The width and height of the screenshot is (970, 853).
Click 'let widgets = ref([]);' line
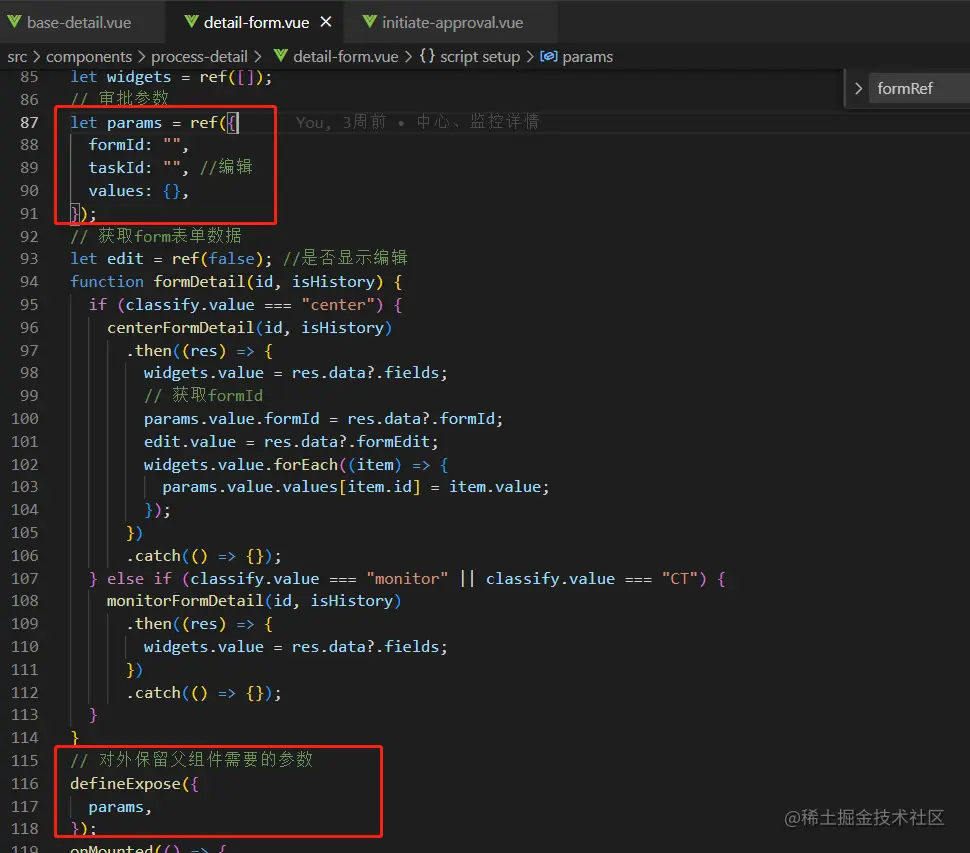pyautogui.click(x=171, y=77)
